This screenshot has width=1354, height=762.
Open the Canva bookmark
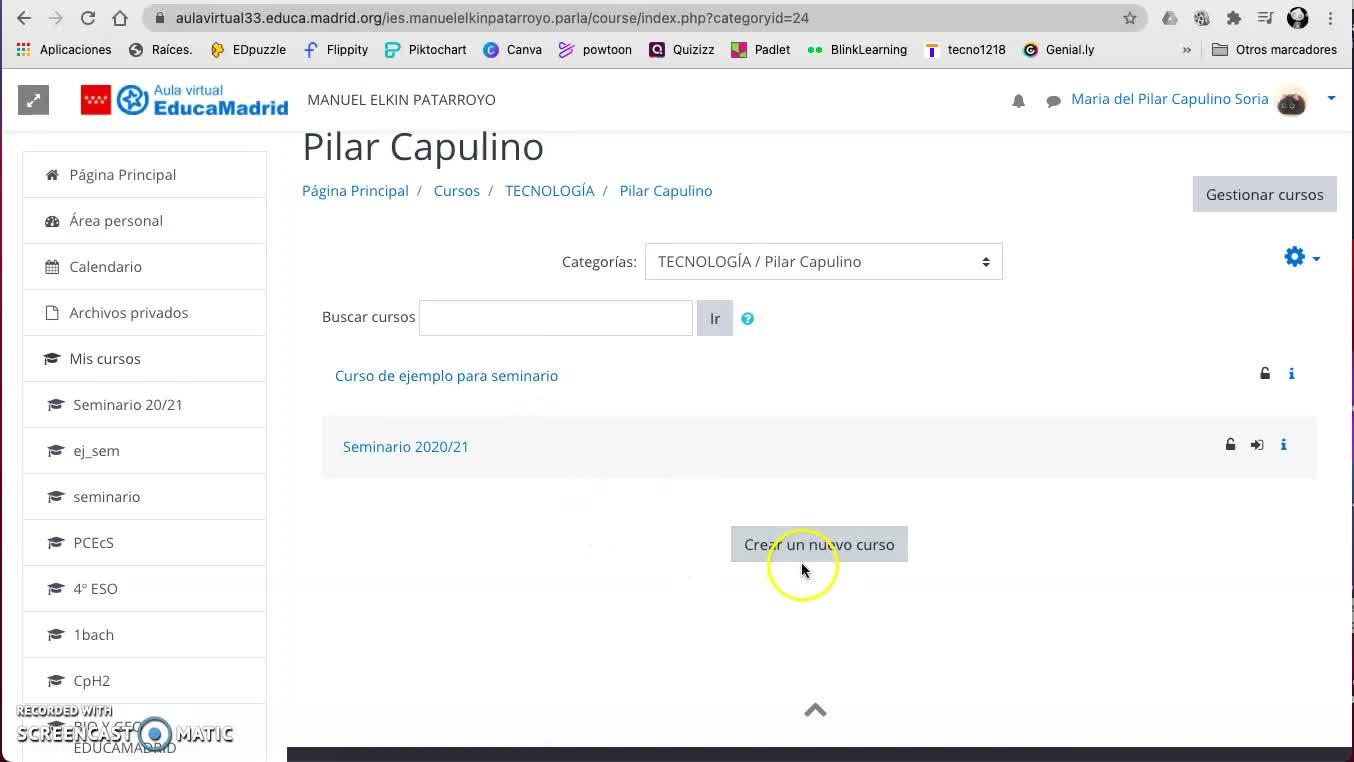512,49
